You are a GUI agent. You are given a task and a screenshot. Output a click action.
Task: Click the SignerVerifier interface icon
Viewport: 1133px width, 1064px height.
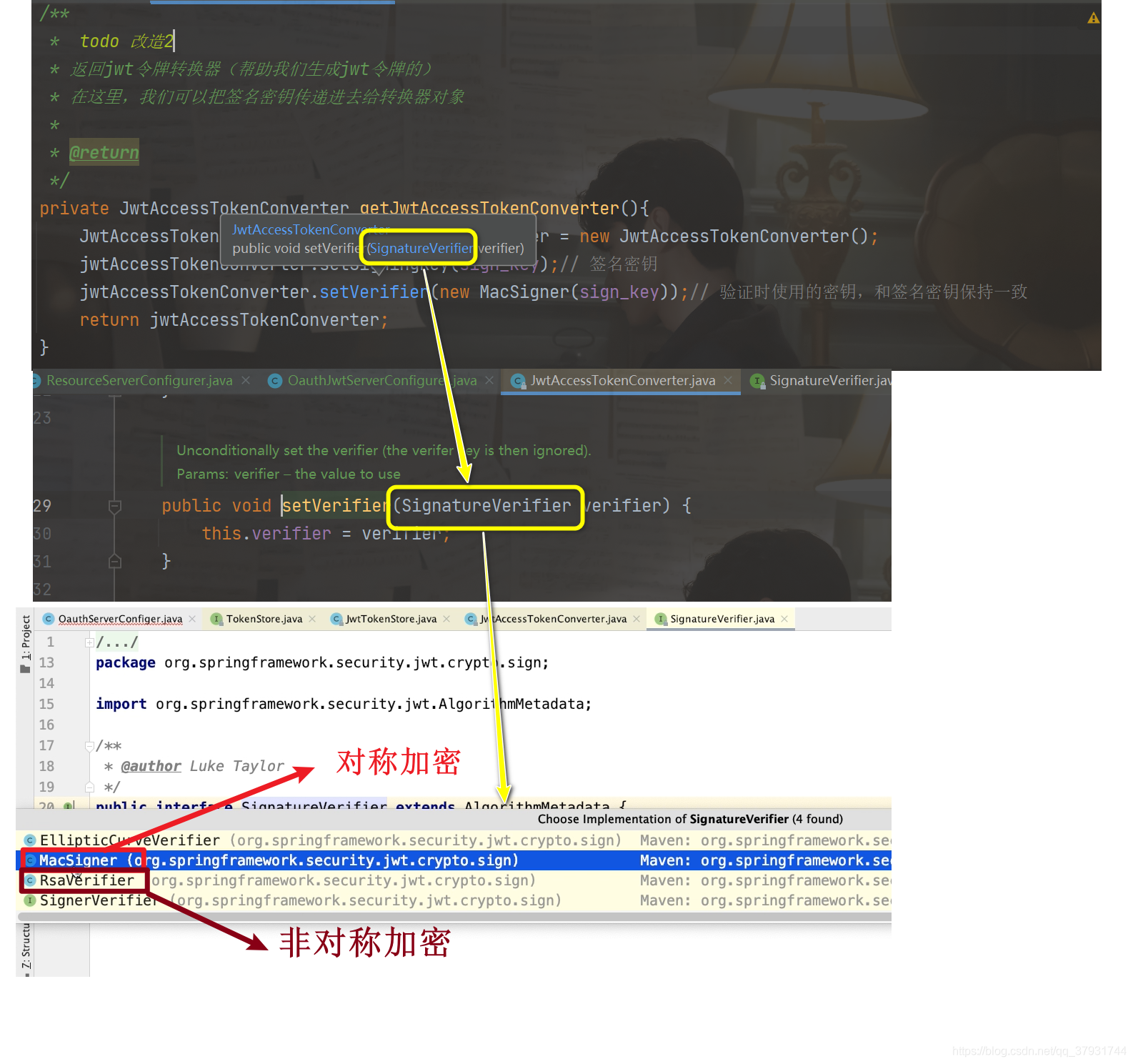tap(30, 900)
